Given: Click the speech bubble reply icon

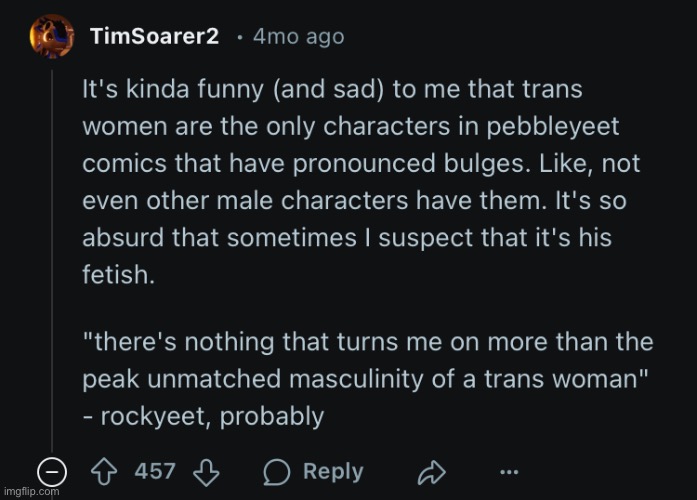Looking at the screenshot, I should (276, 472).
